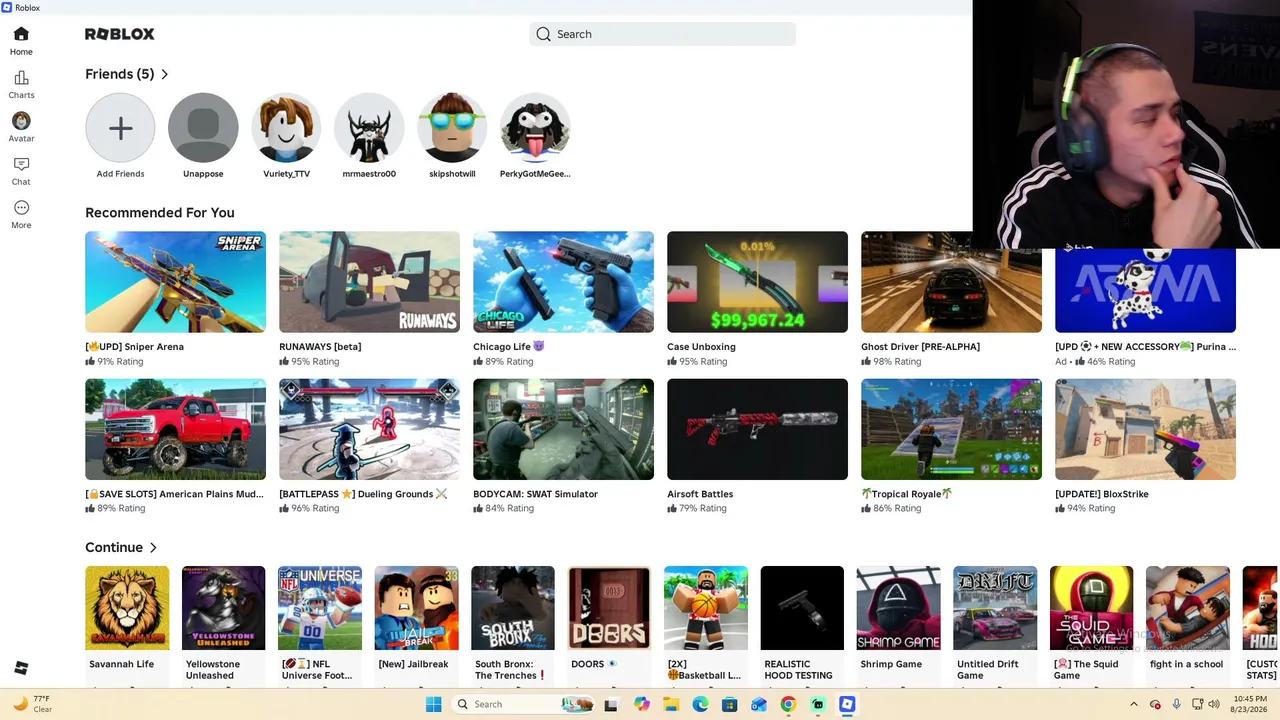Open friend Vuriety_TTV's avatar

click(286, 128)
